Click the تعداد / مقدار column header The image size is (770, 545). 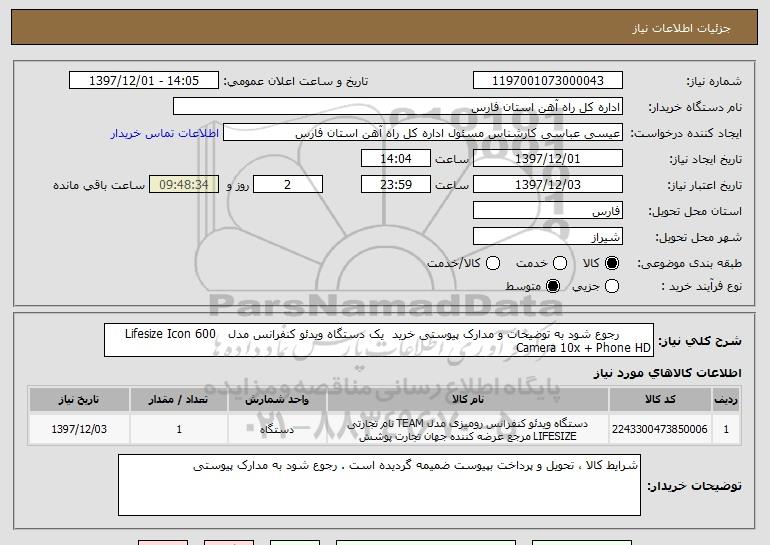click(x=179, y=400)
